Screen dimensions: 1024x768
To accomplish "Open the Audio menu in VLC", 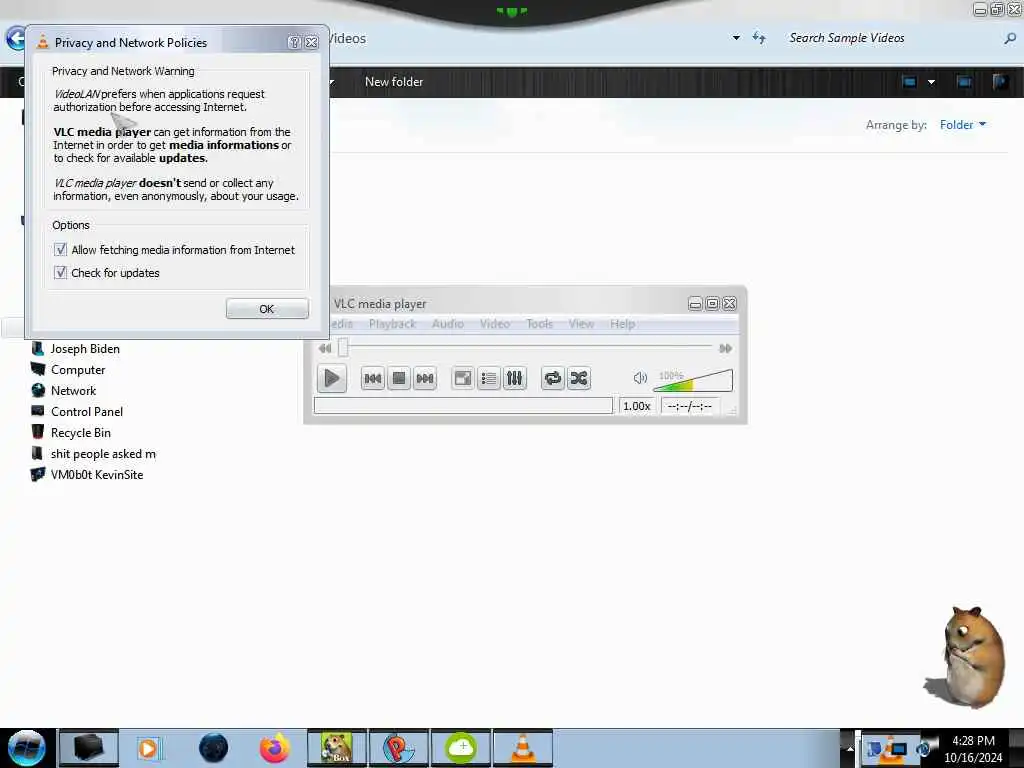I will point(447,324).
